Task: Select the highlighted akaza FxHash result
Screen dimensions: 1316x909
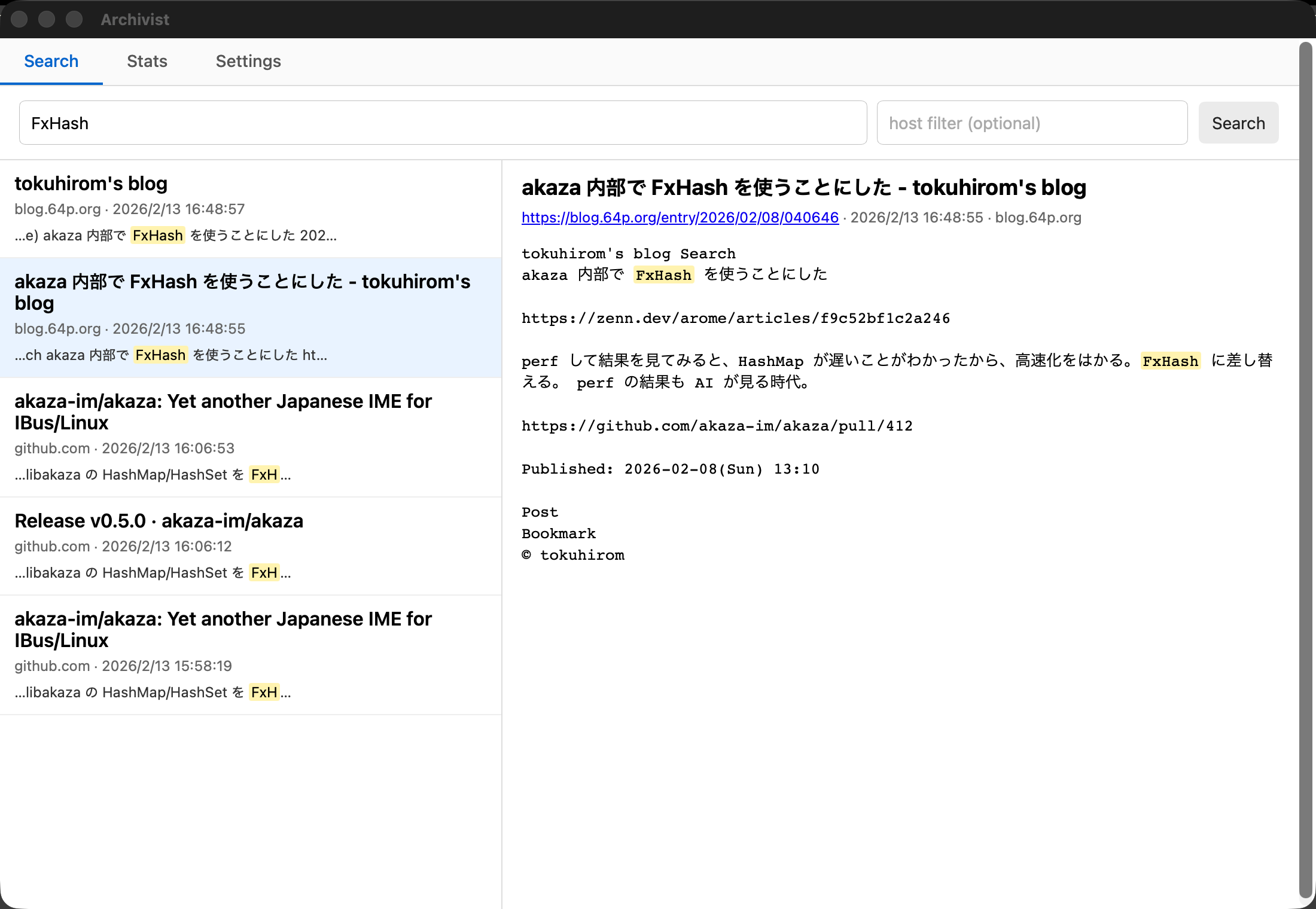Action: tap(250, 317)
